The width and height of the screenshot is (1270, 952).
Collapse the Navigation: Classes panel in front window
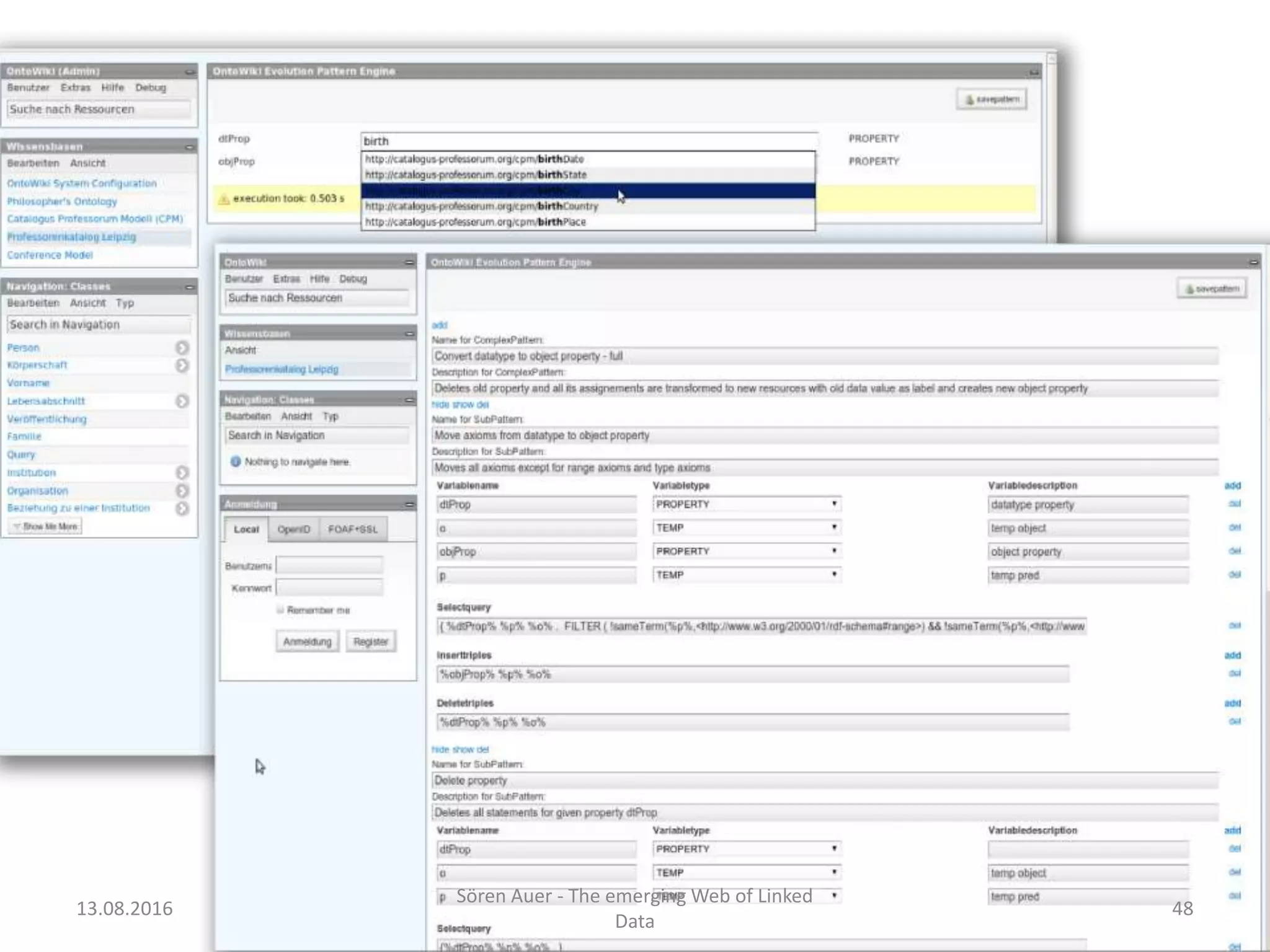click(409, 400)
